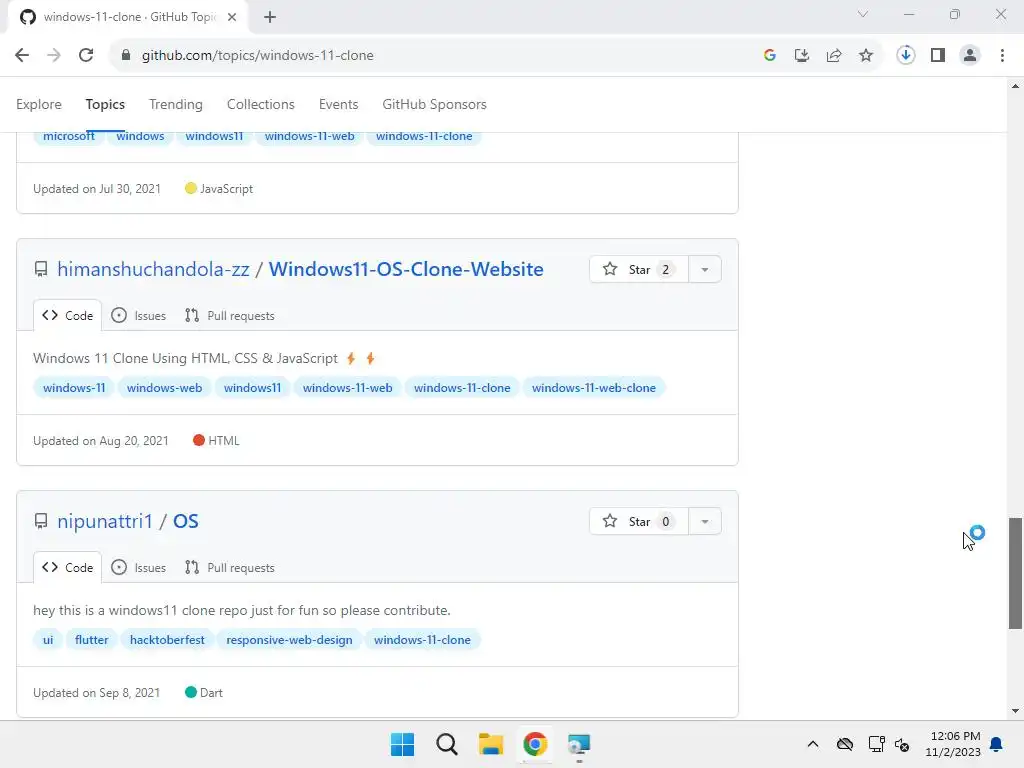Expand star list dropdown for nipunattri1 OS
Screen dimensions: 1024x768
tap(705, 522)
